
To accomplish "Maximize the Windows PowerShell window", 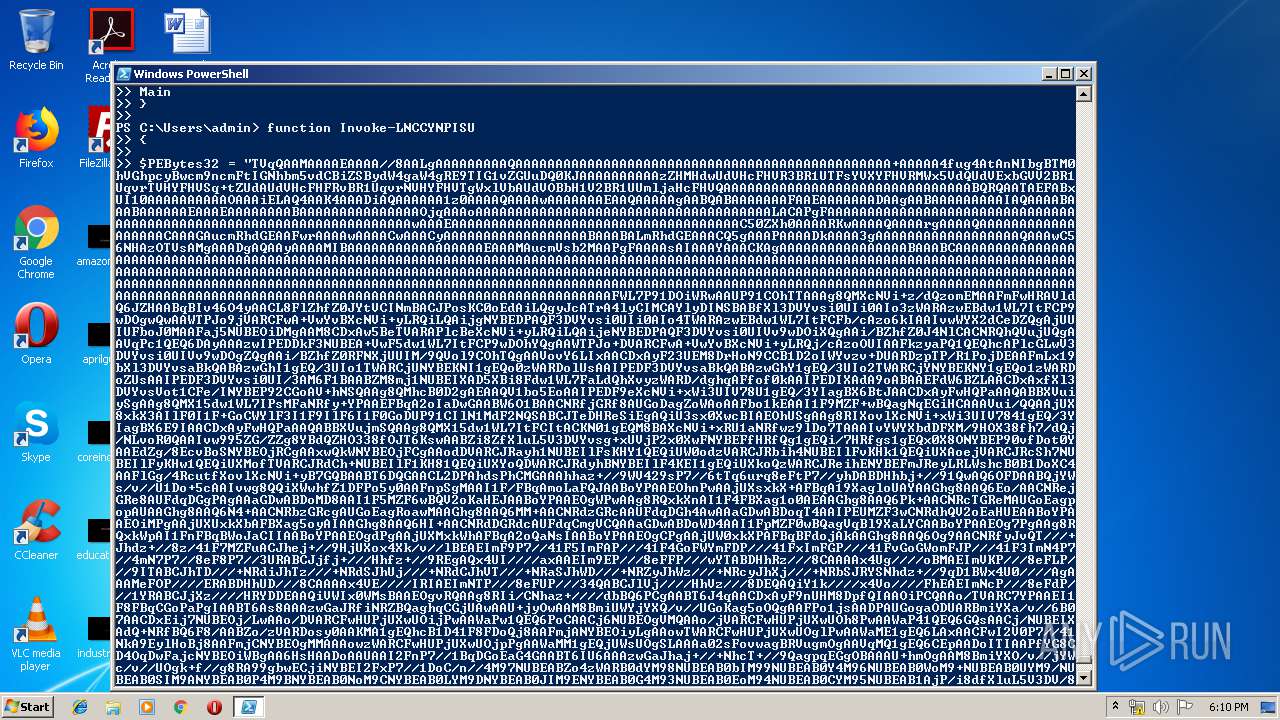I will (1065, 74).
